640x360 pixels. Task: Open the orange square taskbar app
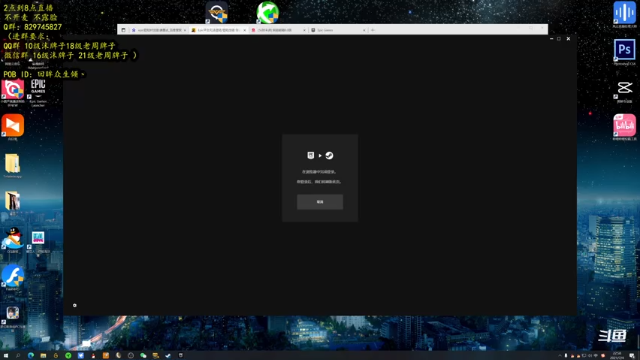tap(106, 356)
